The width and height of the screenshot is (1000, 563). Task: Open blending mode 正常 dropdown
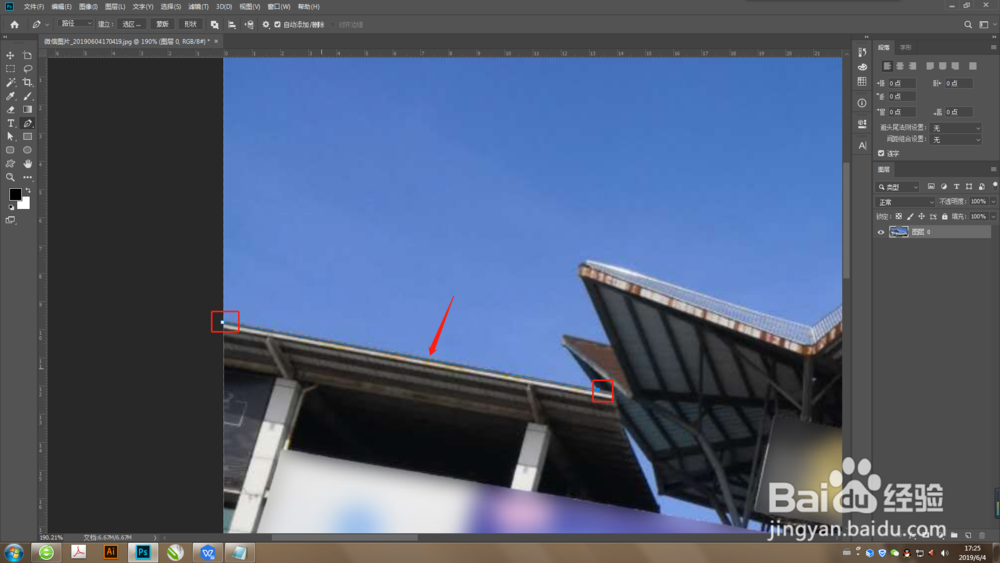[906, 201]
